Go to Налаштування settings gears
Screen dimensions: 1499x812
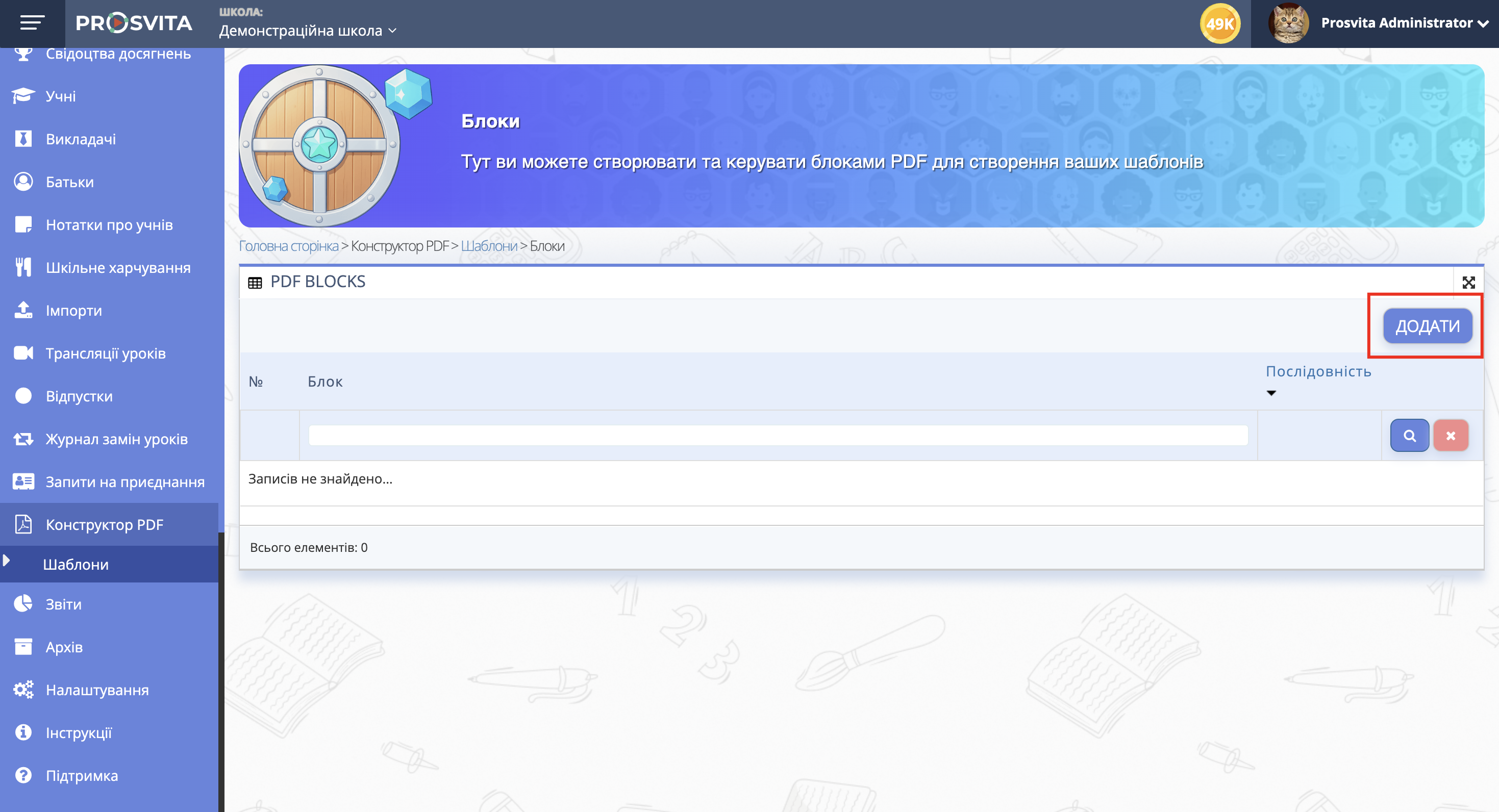coord(96,690)
